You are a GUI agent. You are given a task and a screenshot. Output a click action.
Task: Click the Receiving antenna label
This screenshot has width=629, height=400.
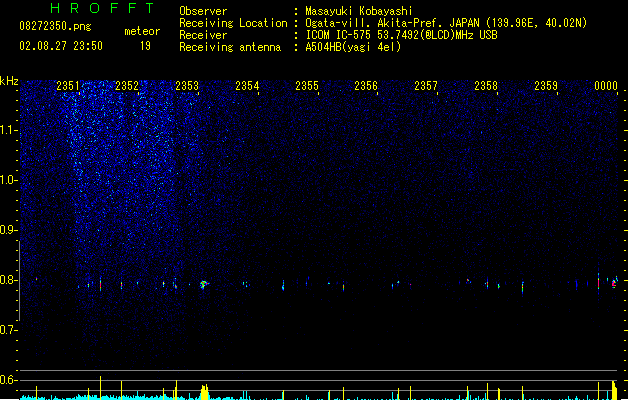(230, 47)
